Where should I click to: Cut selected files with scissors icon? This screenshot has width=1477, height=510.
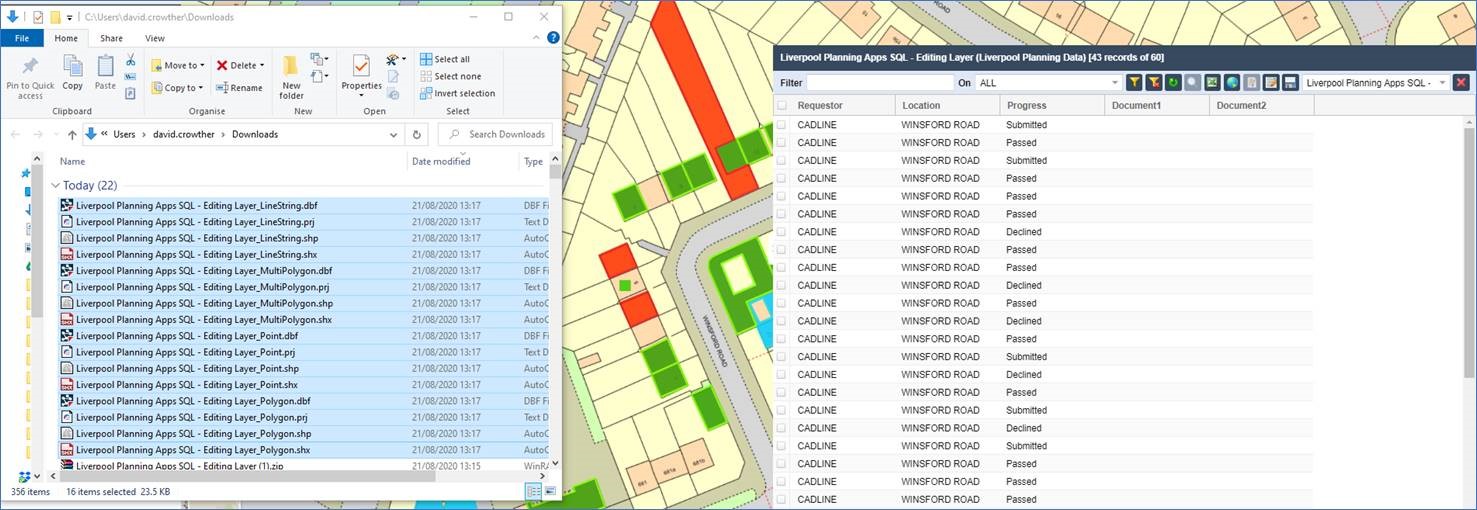click(x=130, y=60)
